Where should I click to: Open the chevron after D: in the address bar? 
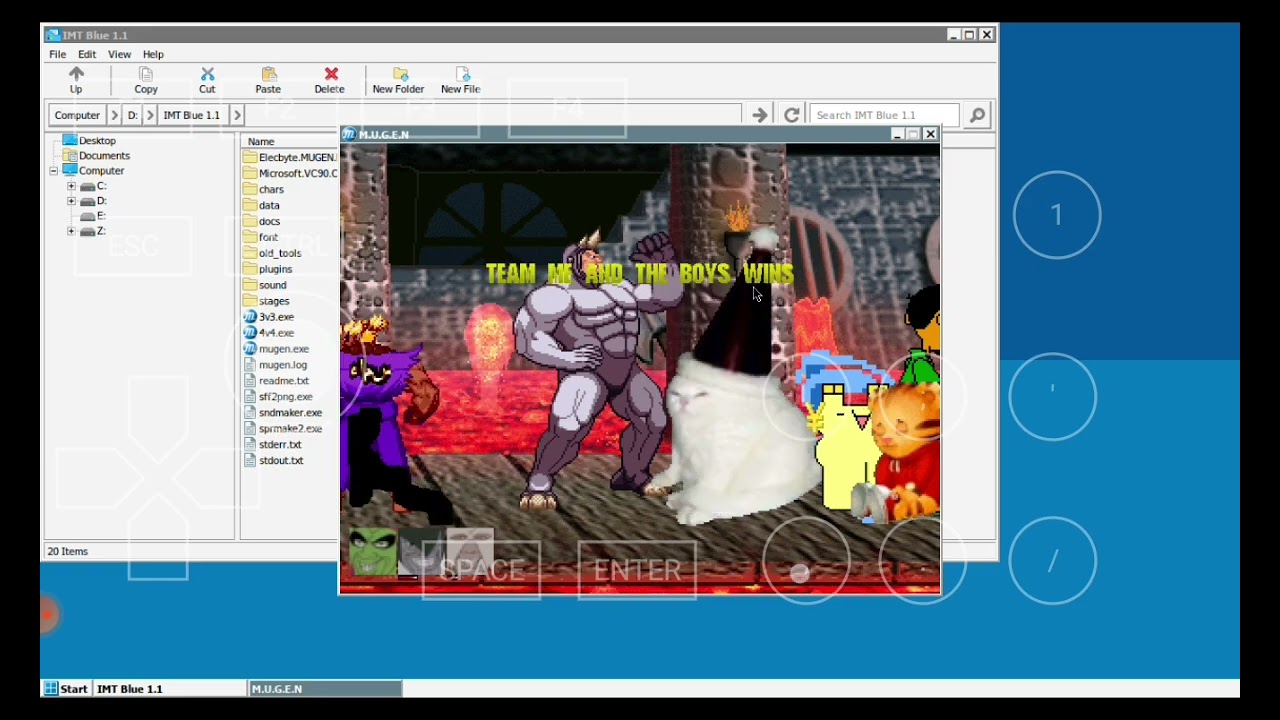click(x=150, y=115)
